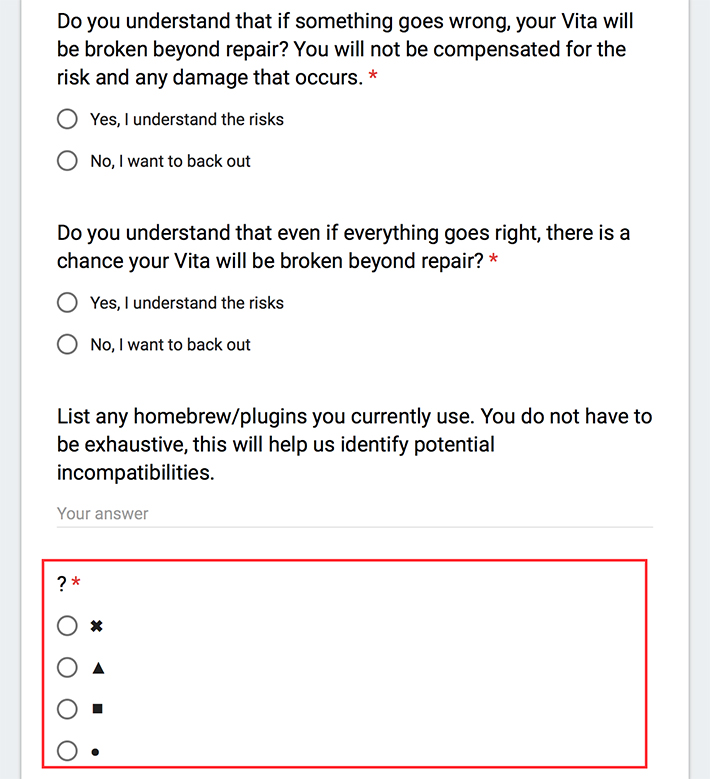Click red asterisk beside the question mark
710x779 pixels.
pos(76,581)
